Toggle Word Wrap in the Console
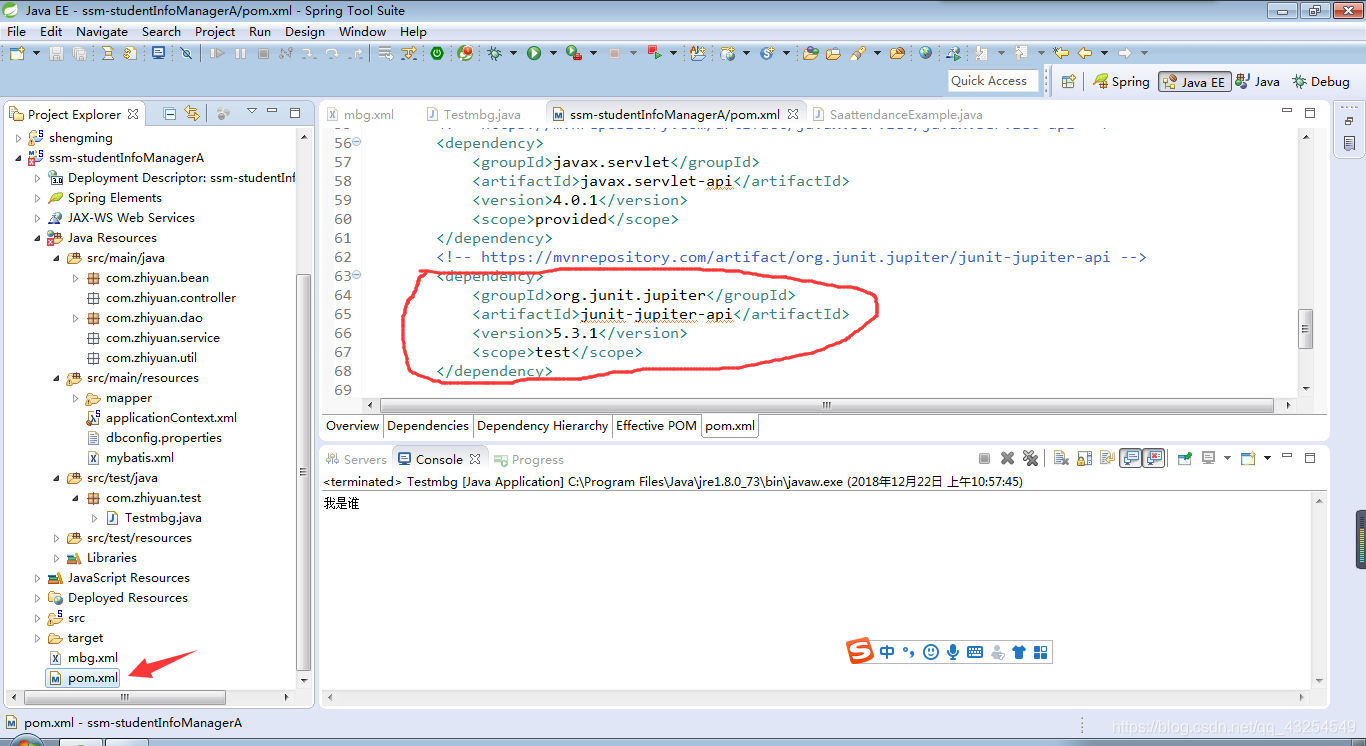The width and height of the screenshot is (1366, 746). (1107, 458)
